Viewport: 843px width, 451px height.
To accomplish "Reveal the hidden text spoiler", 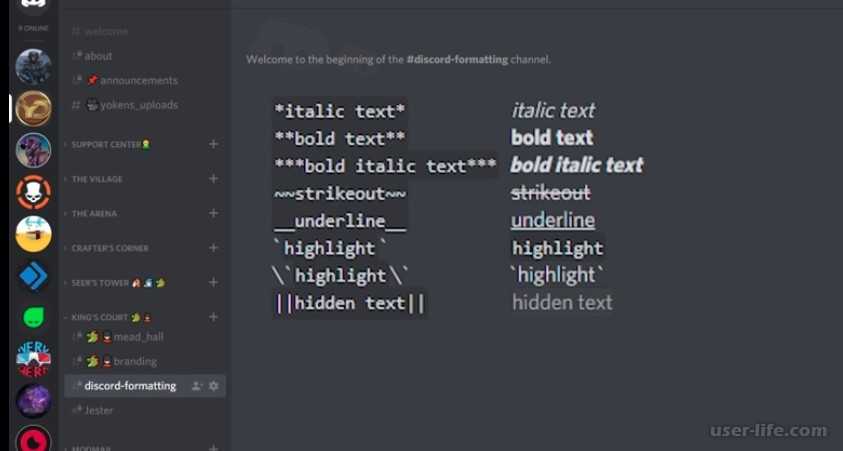I will 562,302.
